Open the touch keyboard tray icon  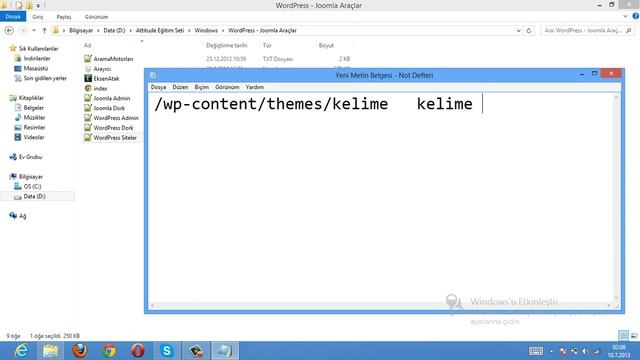[x=536, y=351]
